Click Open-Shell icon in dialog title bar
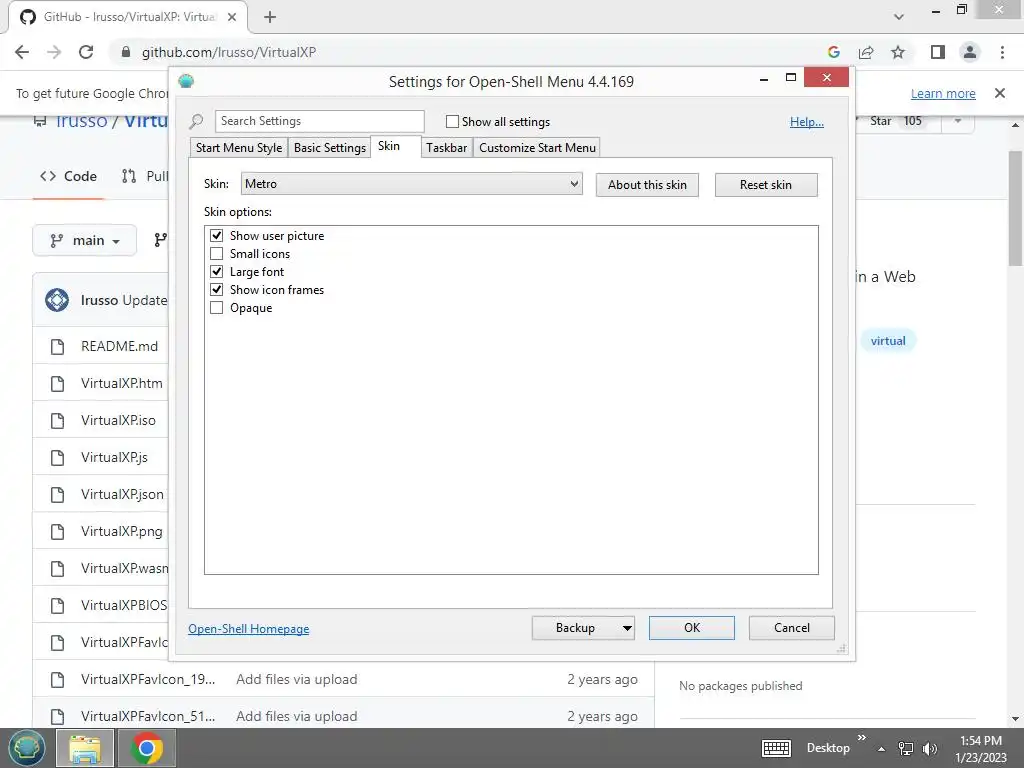Screen dimensions: 1024x768 pos(186,81)
